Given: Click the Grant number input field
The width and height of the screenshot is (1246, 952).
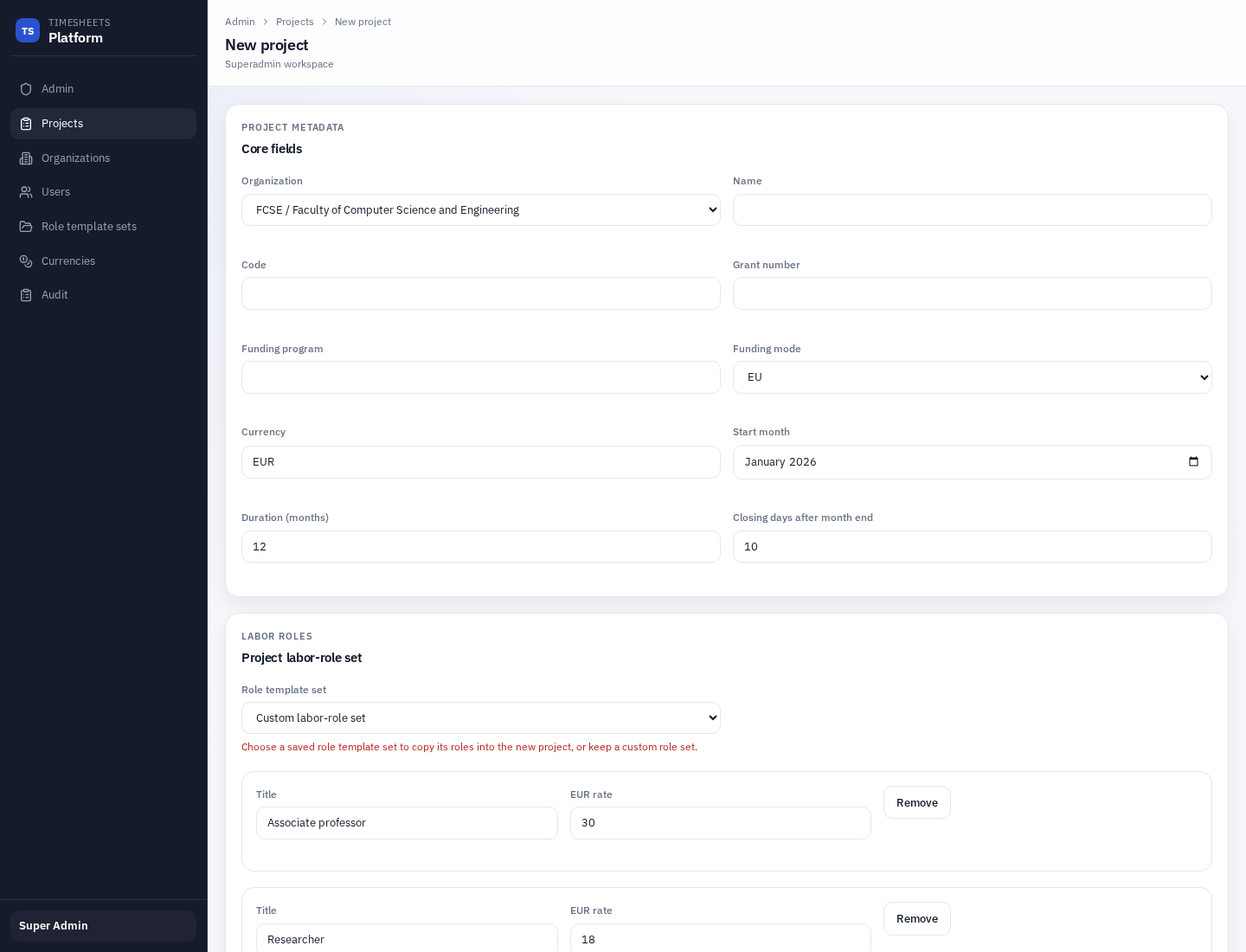Looking at the screenshot, I should [973, 293].
